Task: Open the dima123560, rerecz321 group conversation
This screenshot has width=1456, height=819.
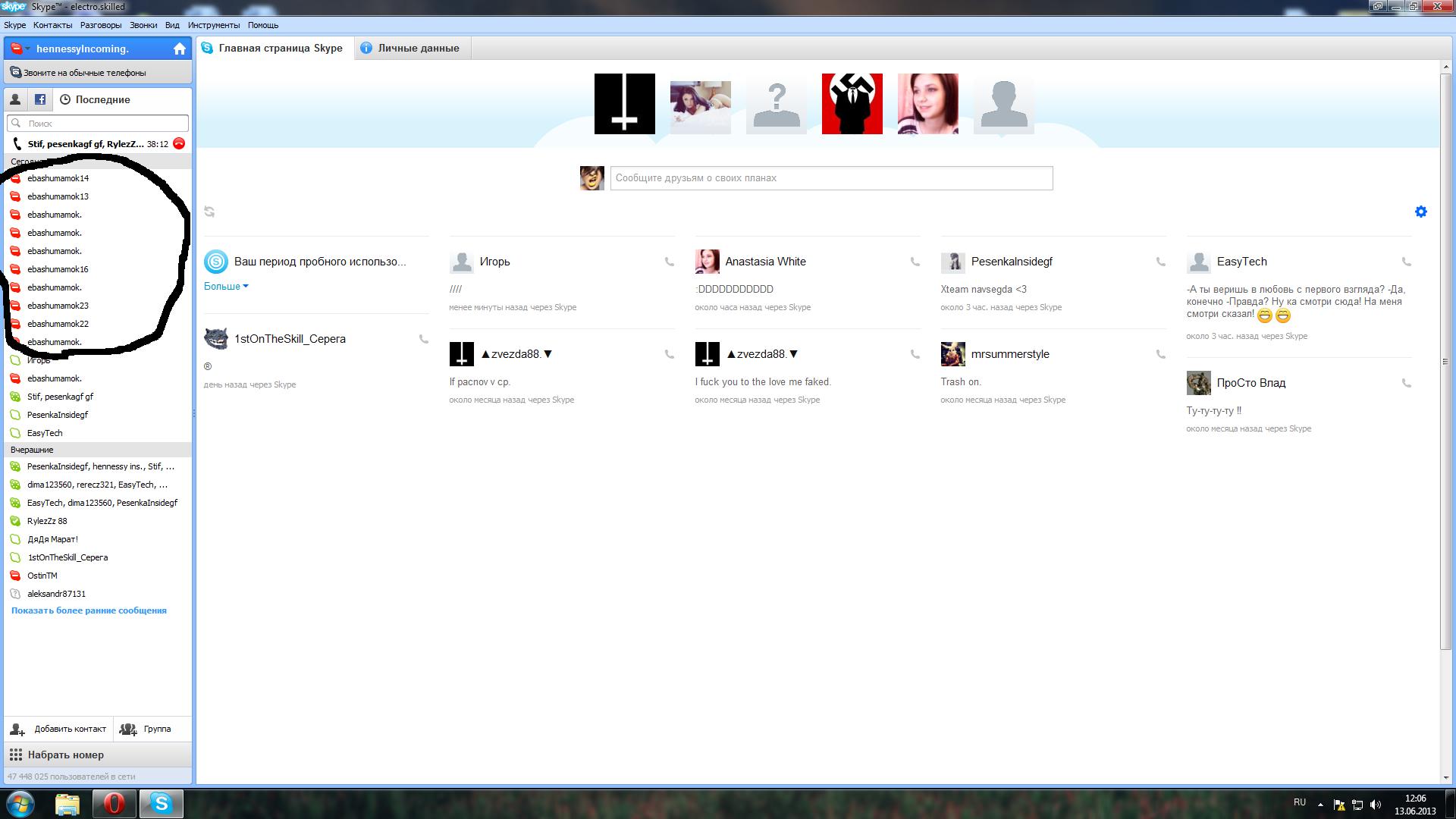Action: click(98, 485)
